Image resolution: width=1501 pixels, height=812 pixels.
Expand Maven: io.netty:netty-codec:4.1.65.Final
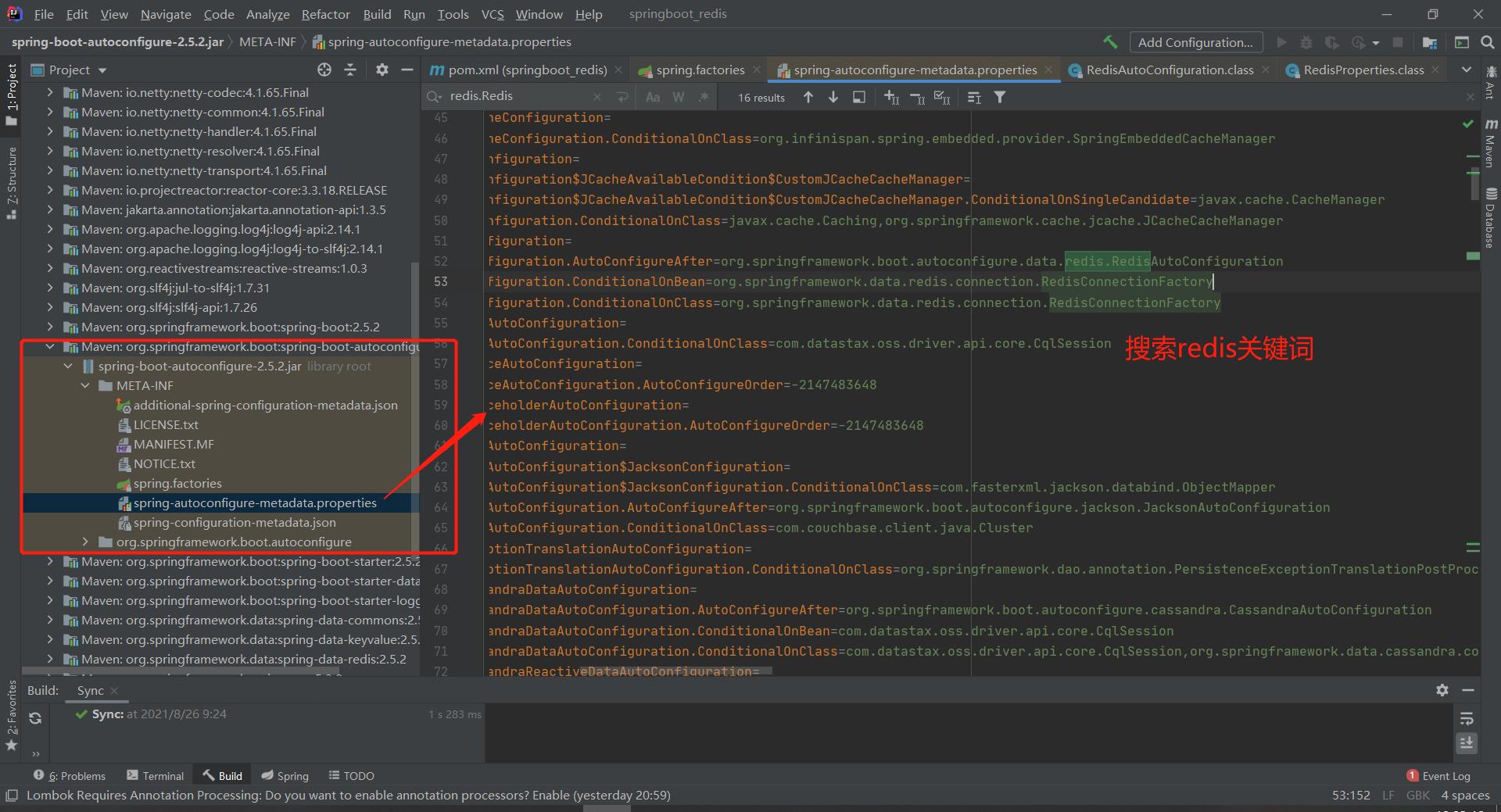pyautogui.click(x=50, y=92)
